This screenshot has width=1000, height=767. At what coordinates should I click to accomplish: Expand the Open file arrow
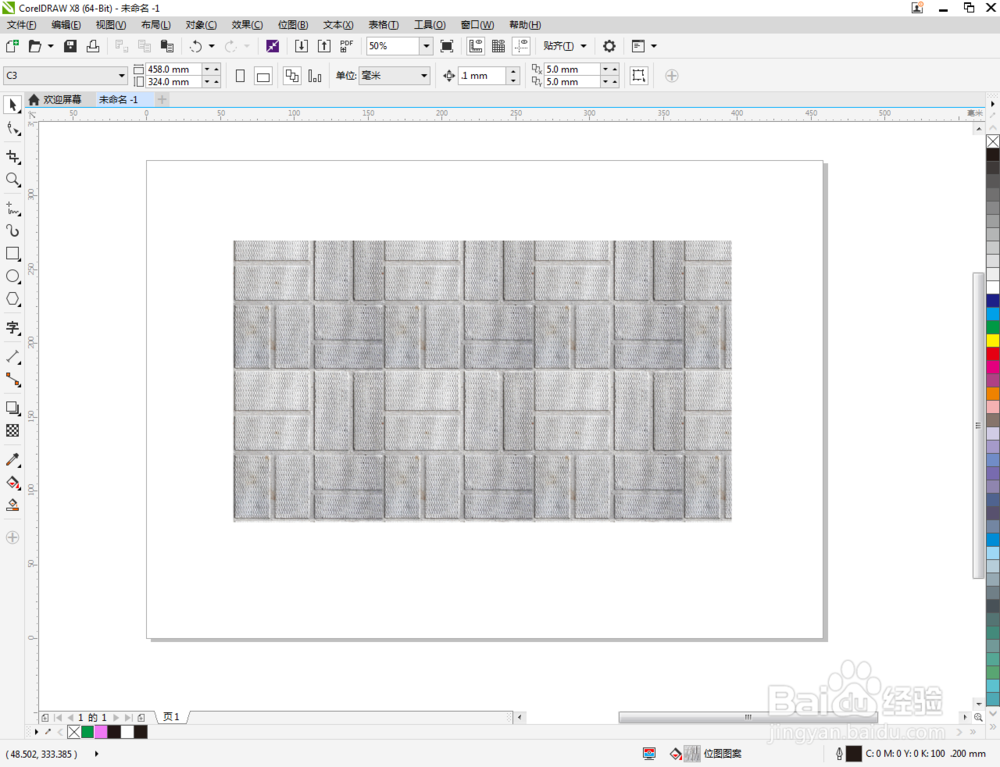click(x=50, y=46)
